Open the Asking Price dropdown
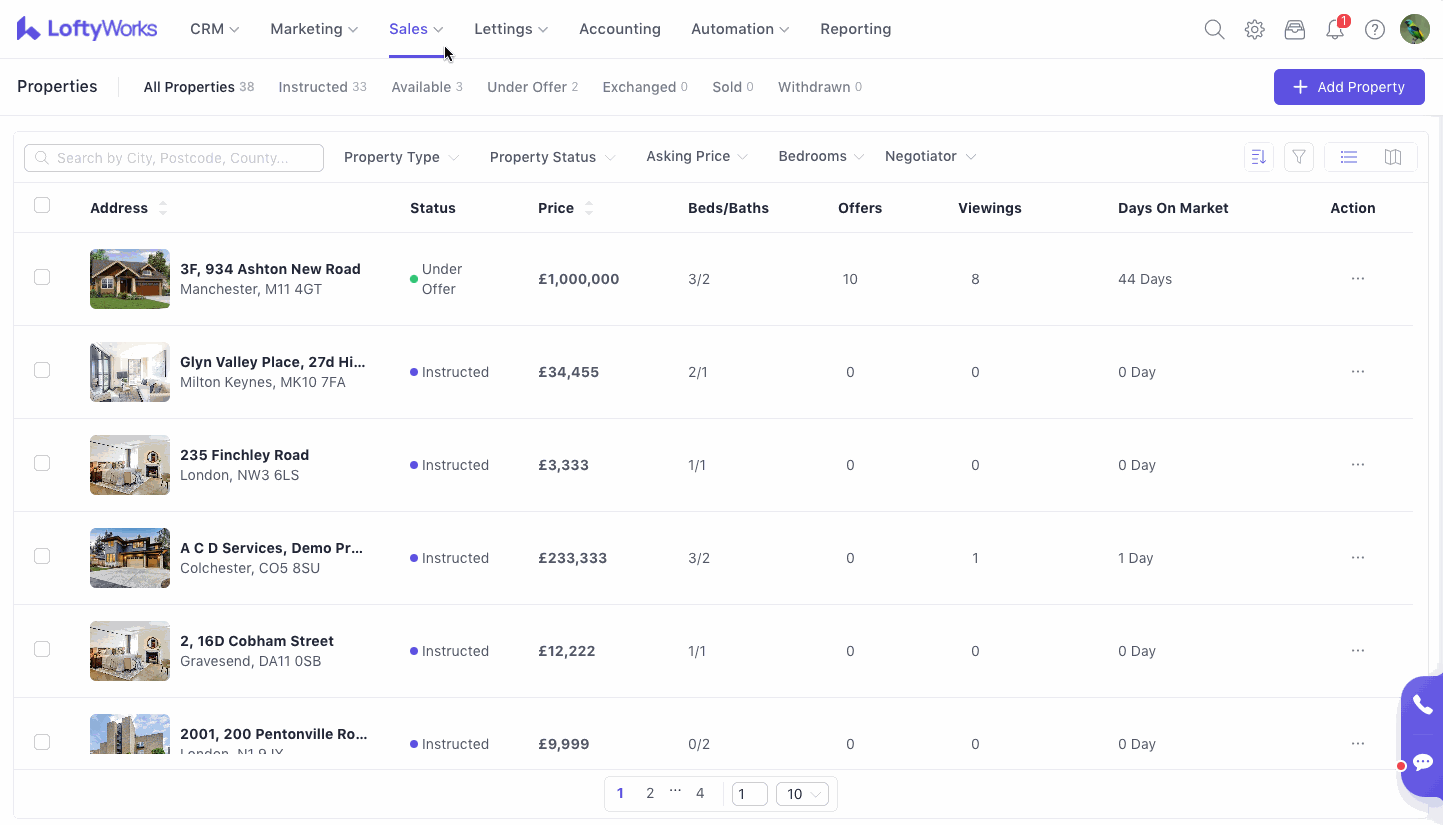1443x825 pixels. click(697, 156)
